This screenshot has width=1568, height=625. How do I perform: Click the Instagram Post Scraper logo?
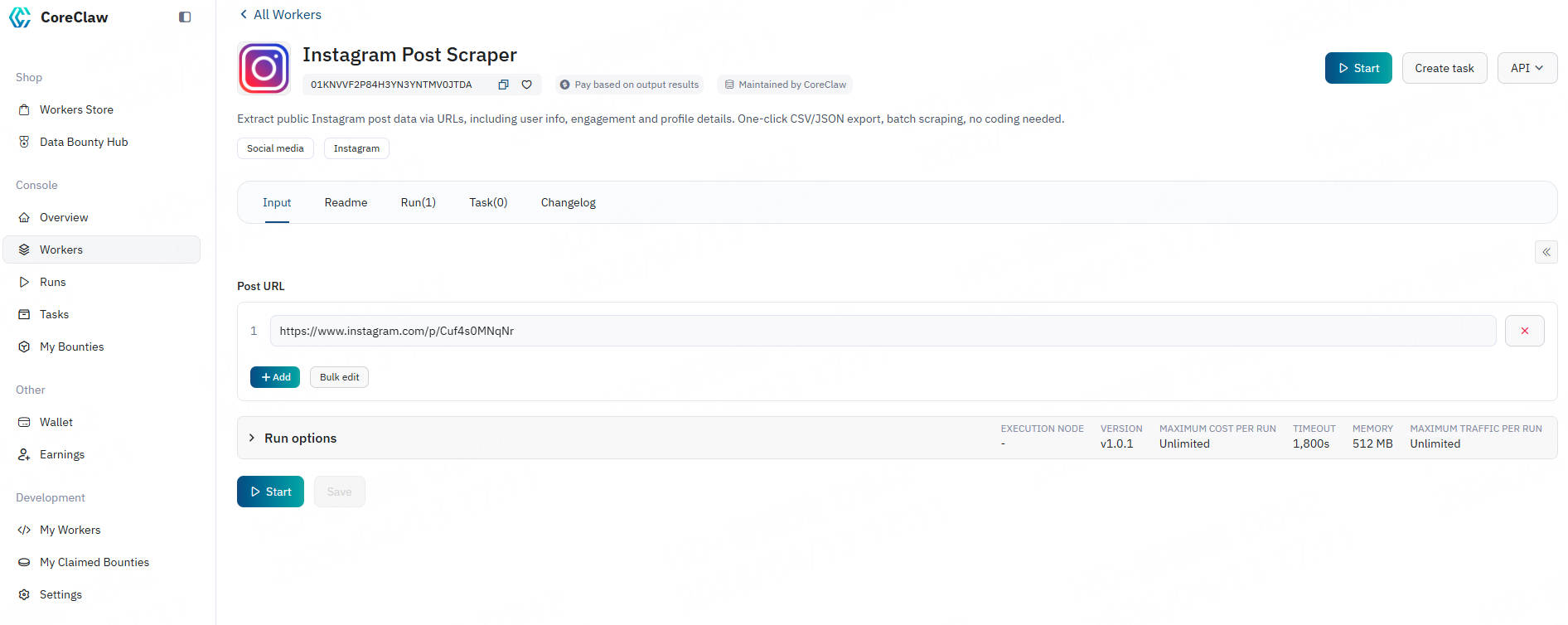pyautogui.click(x=264, y=68)
